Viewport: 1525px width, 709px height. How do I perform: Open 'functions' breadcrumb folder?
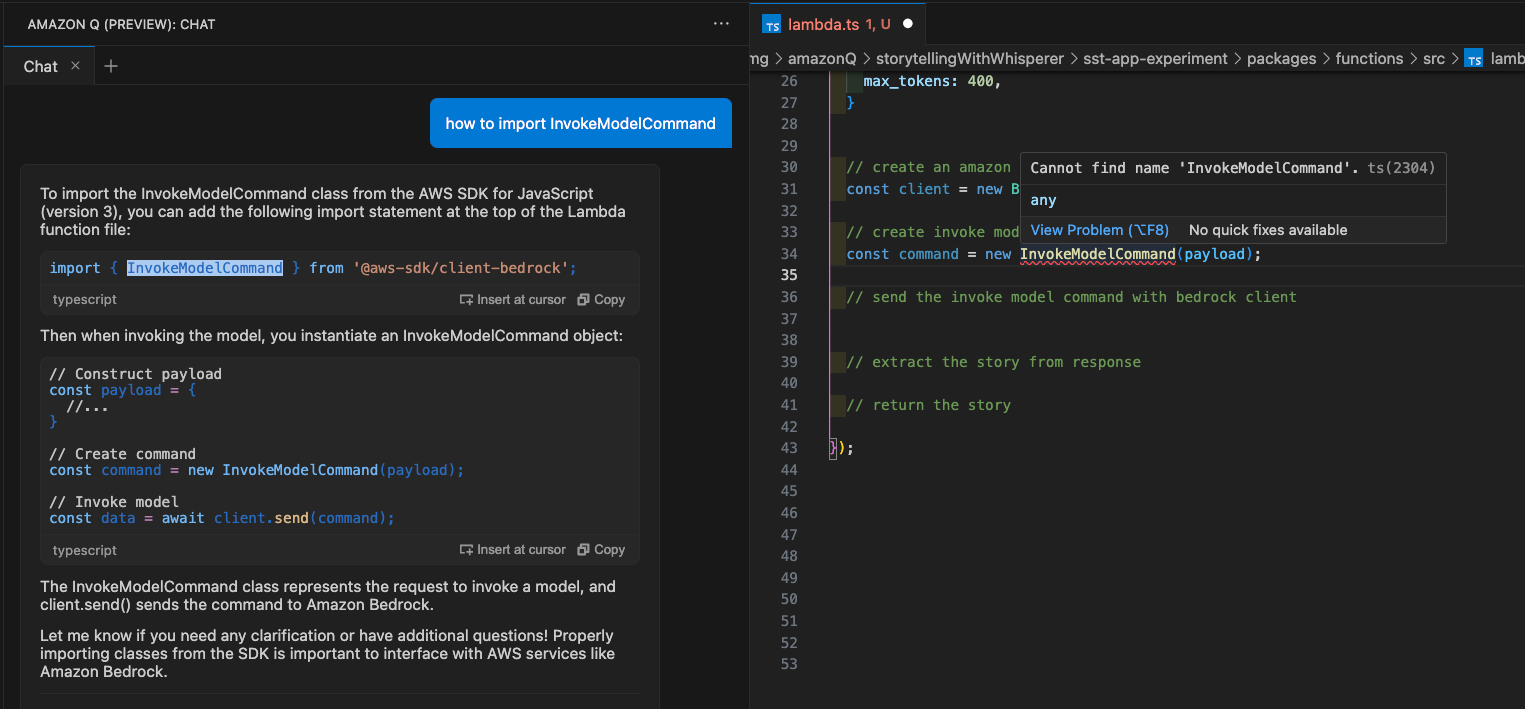[x=1369, y=58]
